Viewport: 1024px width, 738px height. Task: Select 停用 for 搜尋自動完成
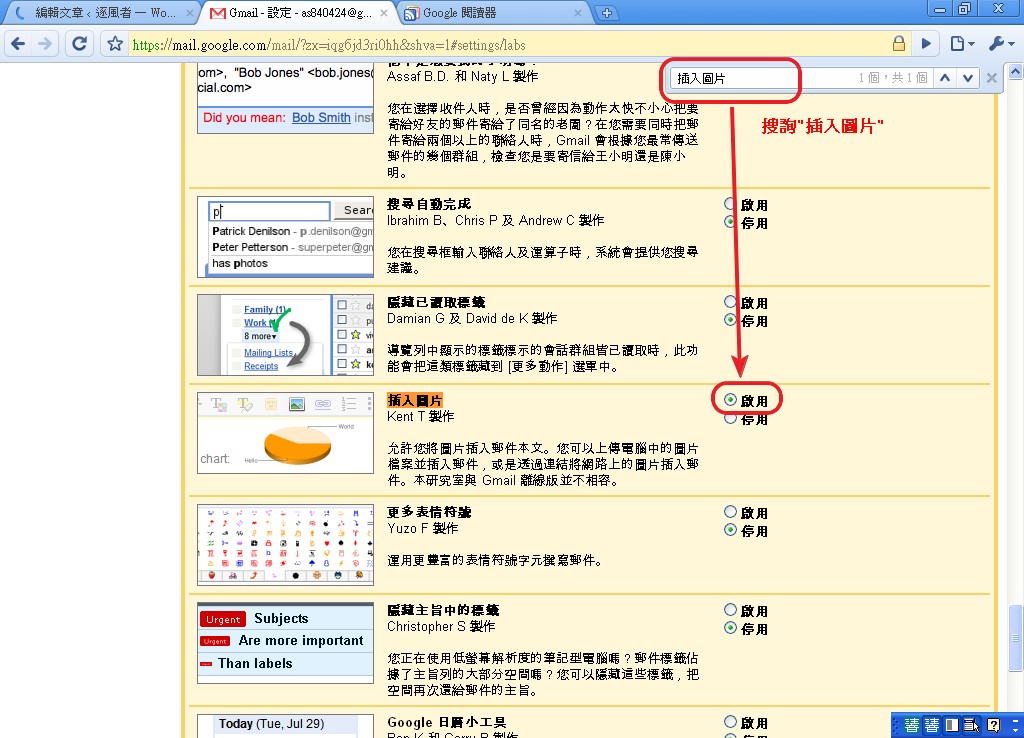tap(730, 222)
